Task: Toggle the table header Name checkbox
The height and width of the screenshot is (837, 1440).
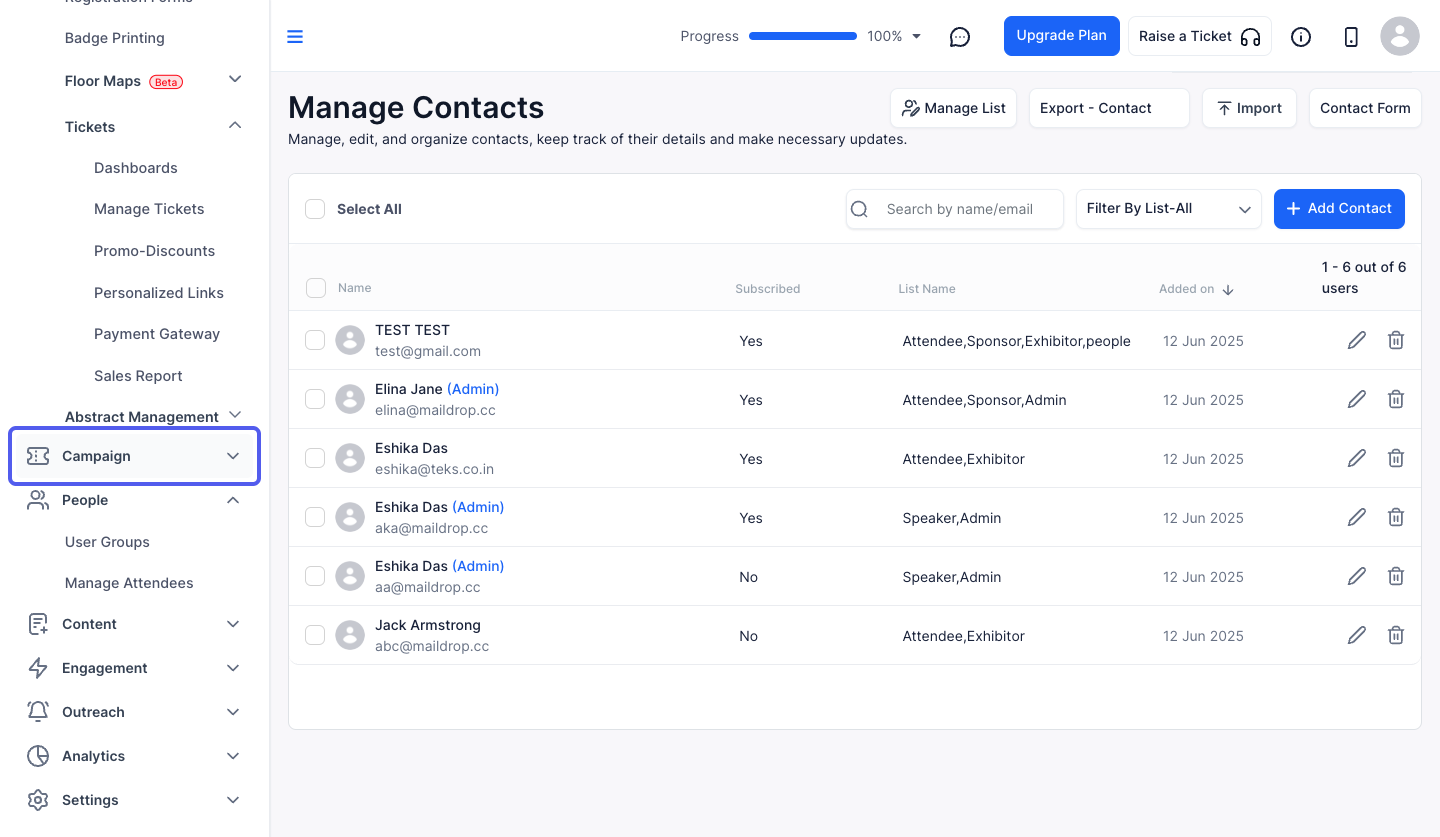Action: (316, 288)
